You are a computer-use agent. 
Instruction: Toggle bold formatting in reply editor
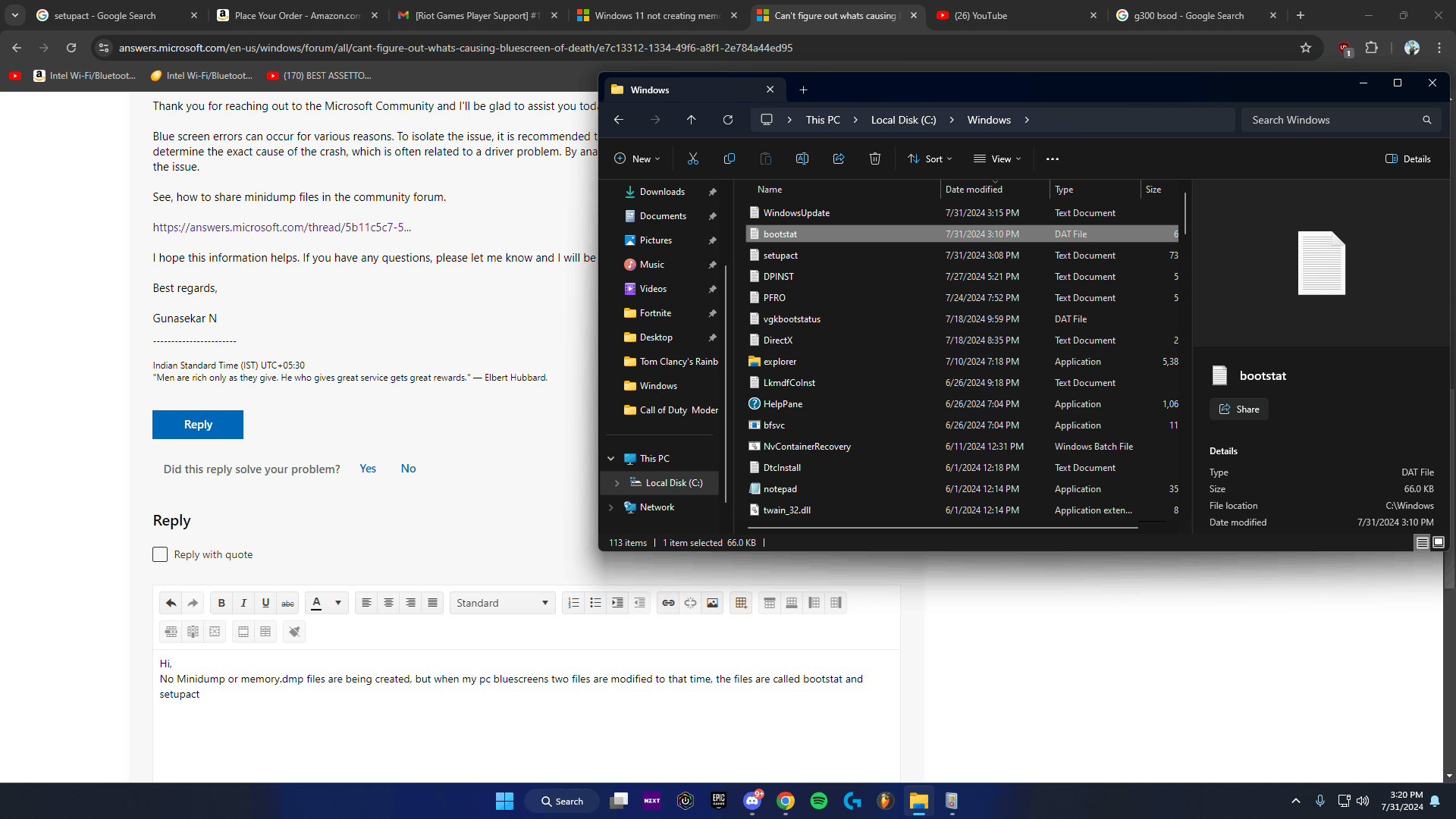(x=221, y=603)
